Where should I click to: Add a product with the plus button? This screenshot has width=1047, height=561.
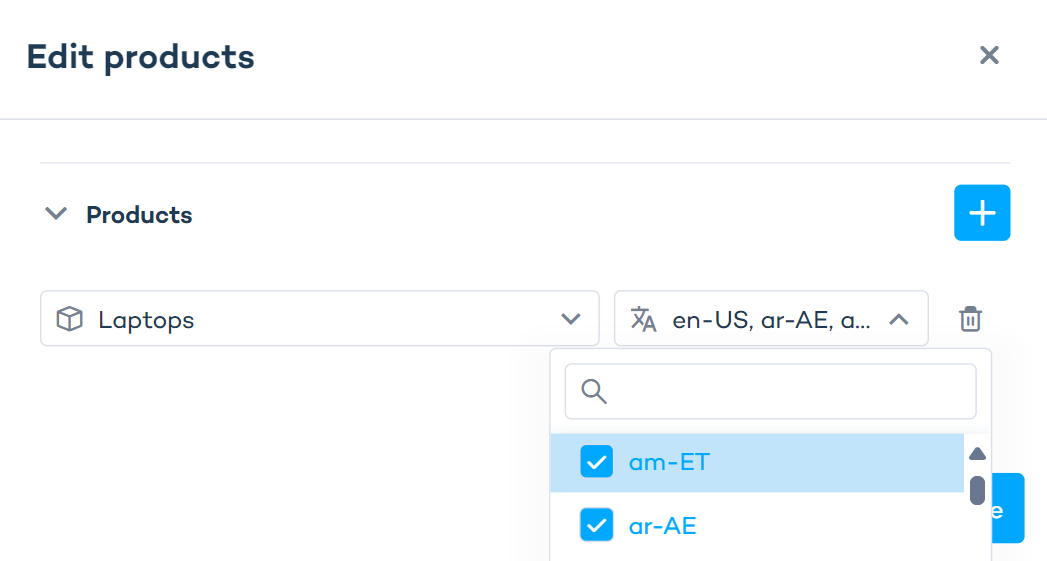(x=982, y=213)
